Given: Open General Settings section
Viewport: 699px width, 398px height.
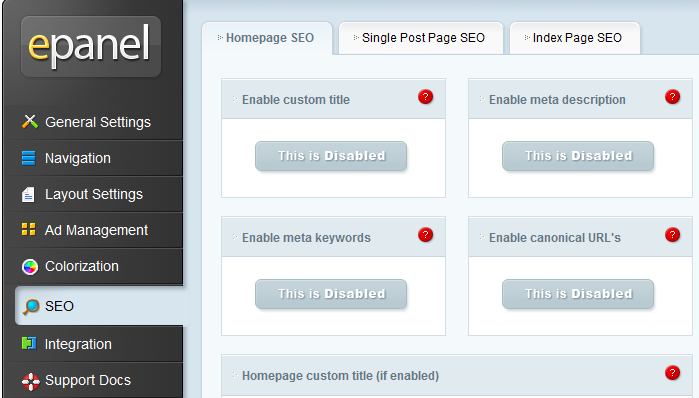Looking at the screenshot, I should (94, 122).
